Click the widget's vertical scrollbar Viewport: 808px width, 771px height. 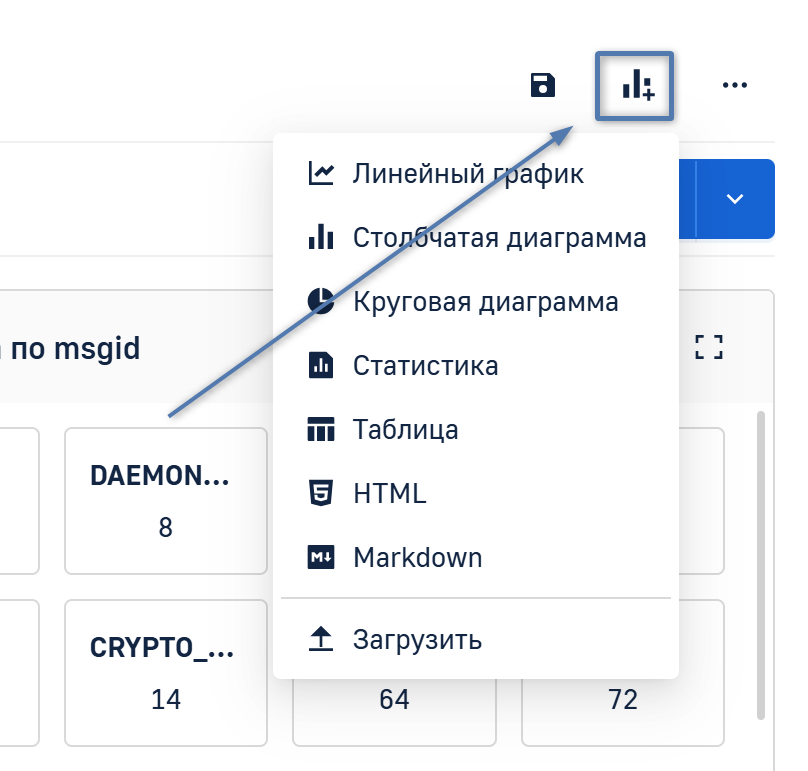[x=763, y=560]
